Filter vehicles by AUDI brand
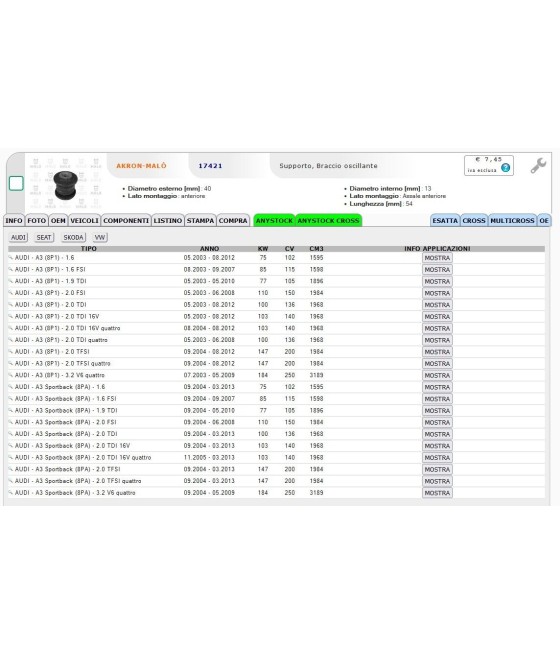The image size is (560, 655). click(18, 238)
